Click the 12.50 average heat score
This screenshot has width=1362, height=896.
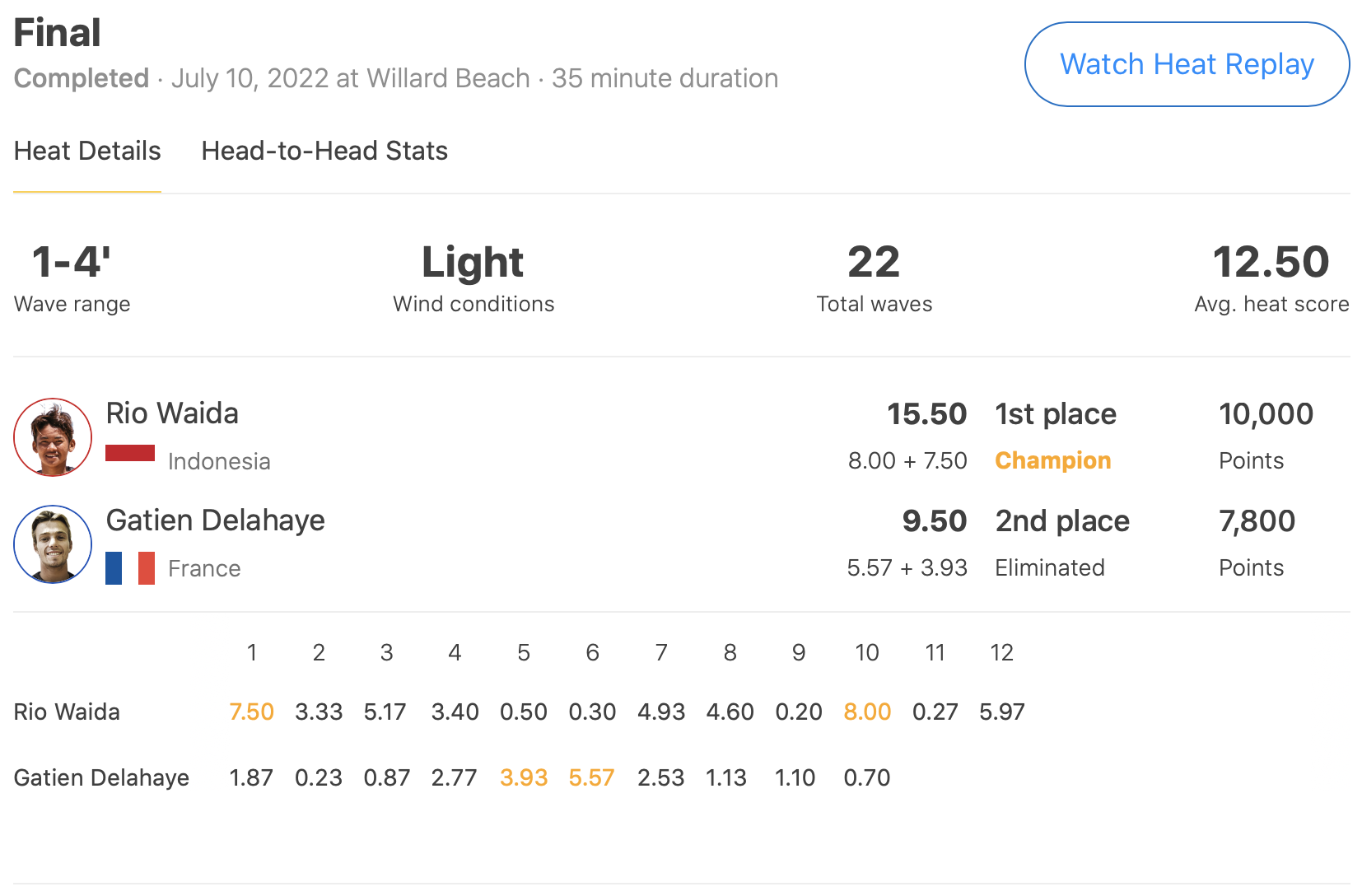pos(1271,263)
